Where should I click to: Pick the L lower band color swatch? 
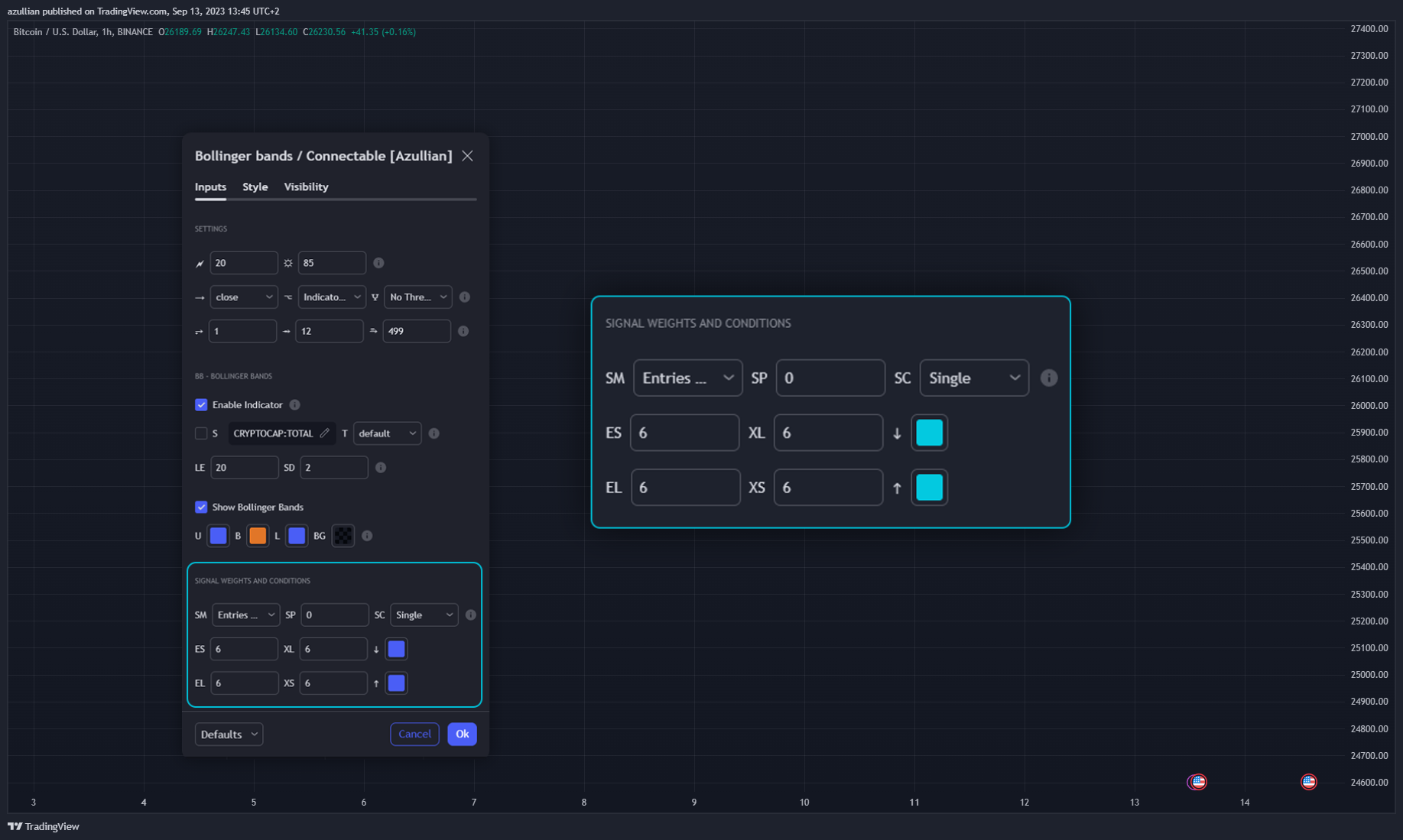[x=297, y=536]
